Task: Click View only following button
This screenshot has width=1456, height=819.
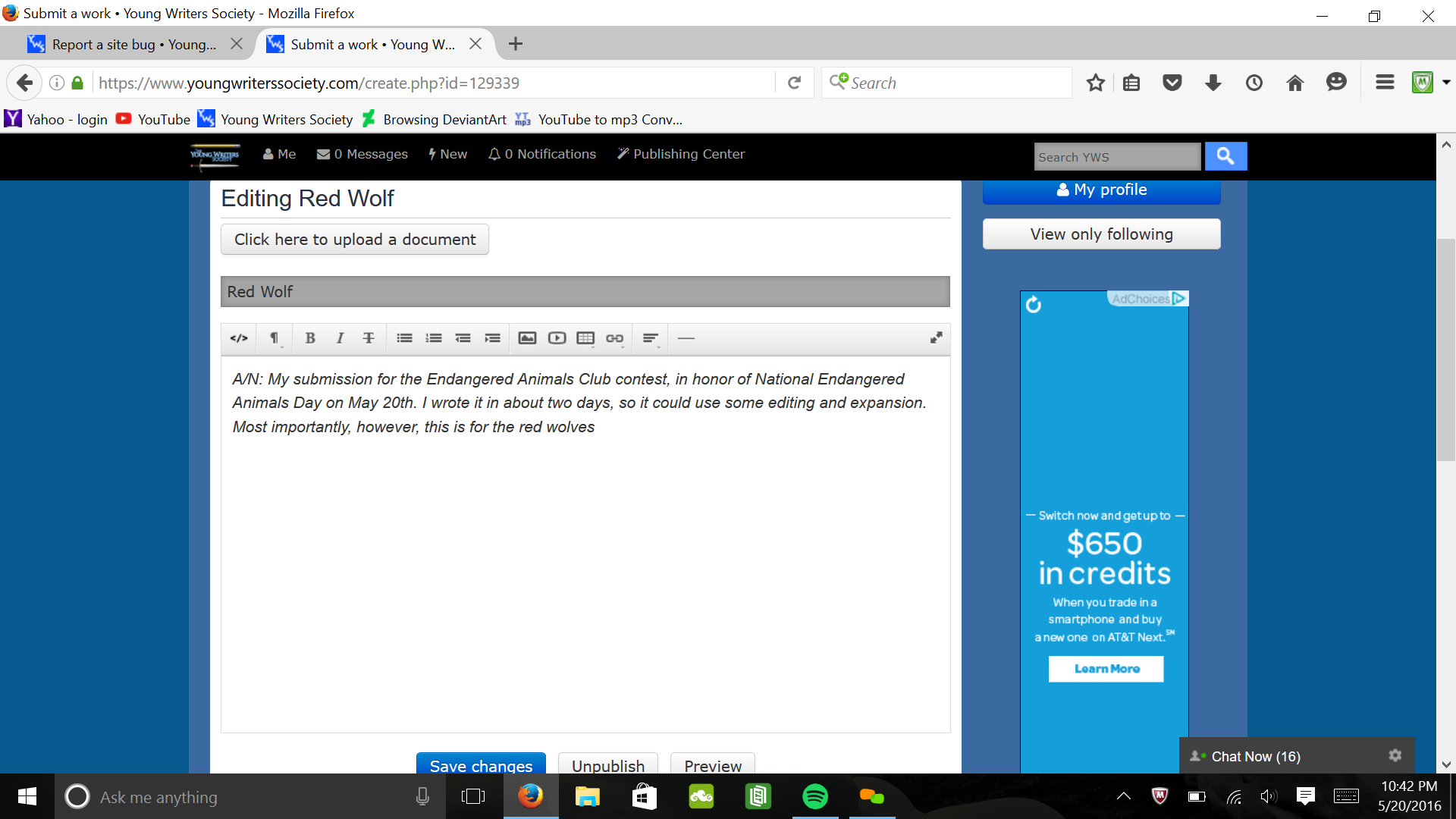Action: coord(1101,234)
